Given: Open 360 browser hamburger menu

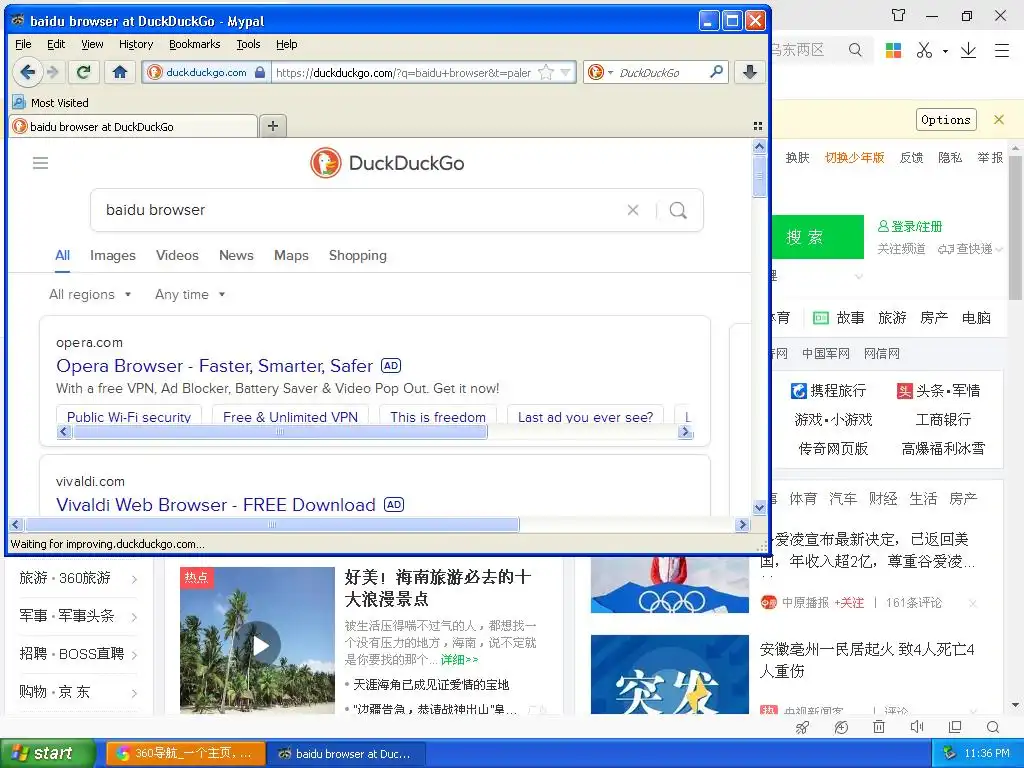Looking at the screenshot, I should 1002,50.
